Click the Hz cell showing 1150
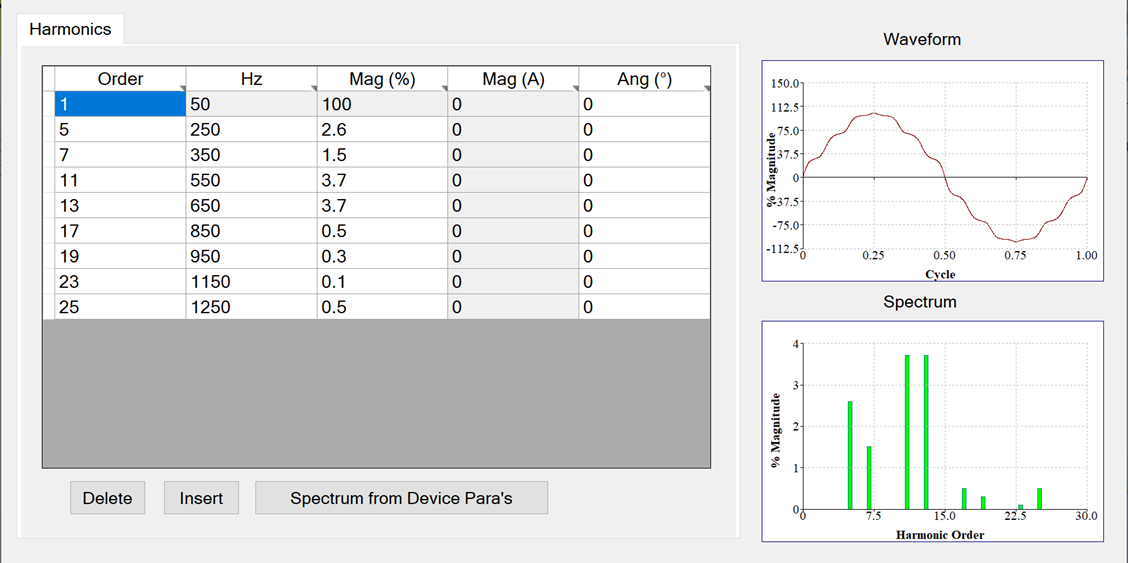The width and height of the screenshot is (1128, 563). point(251,281)
